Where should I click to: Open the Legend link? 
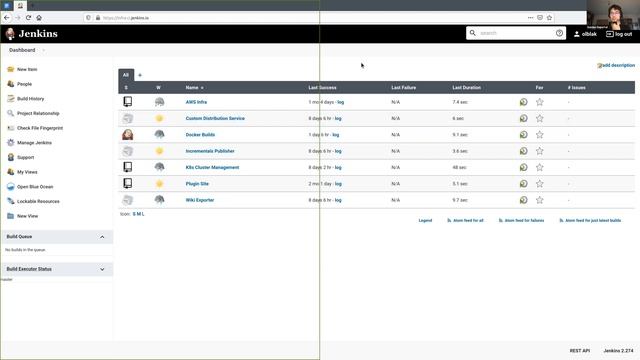[425, 220]
